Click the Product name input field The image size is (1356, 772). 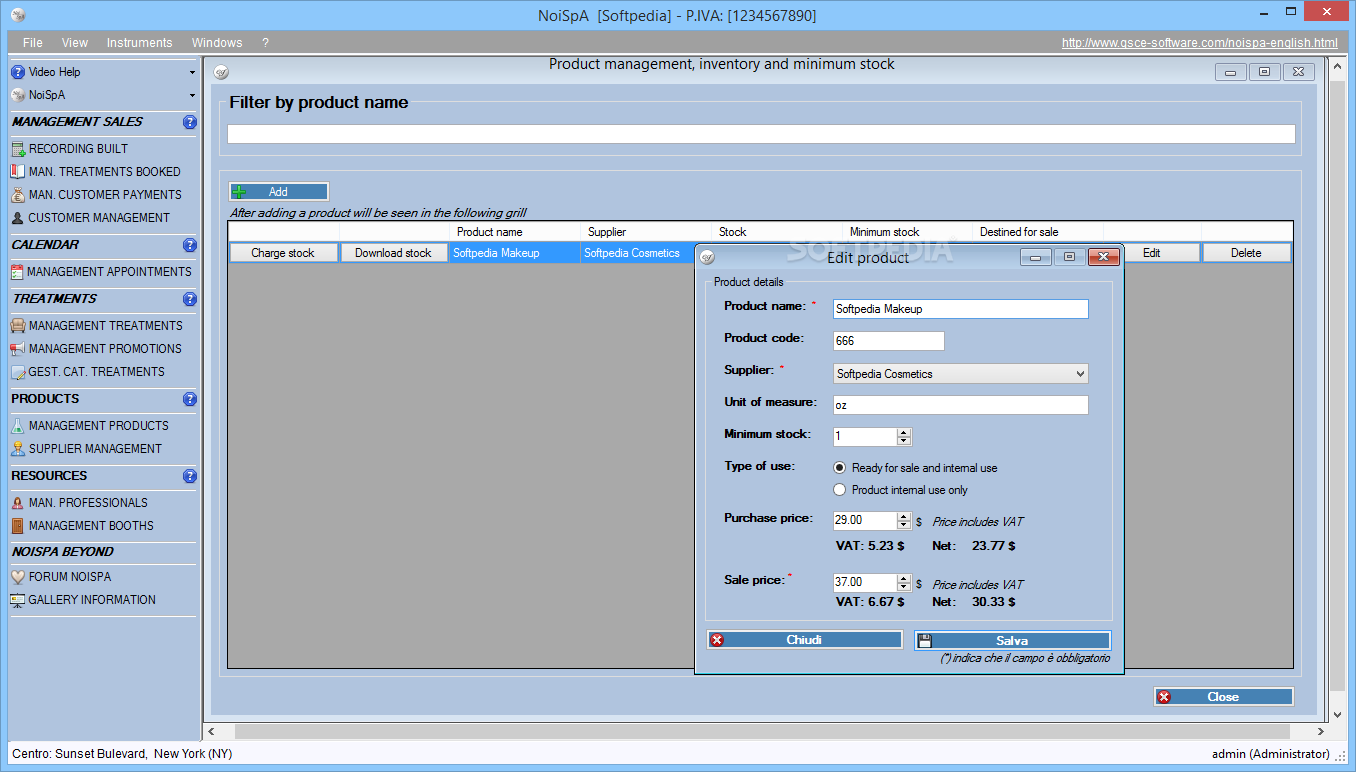tap(960, 309)
